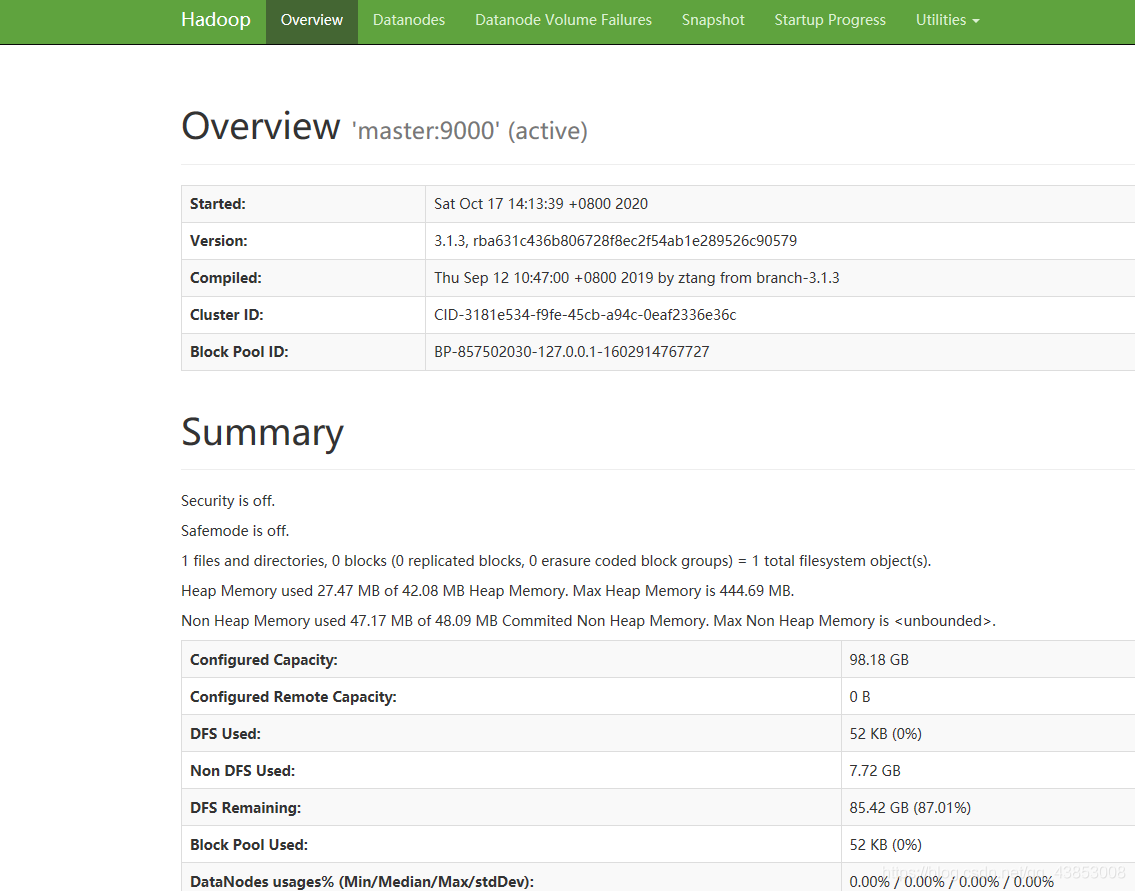Click the Summary section heading
This screenshot has width=1135, height=891.
click(x=262, y=432)
